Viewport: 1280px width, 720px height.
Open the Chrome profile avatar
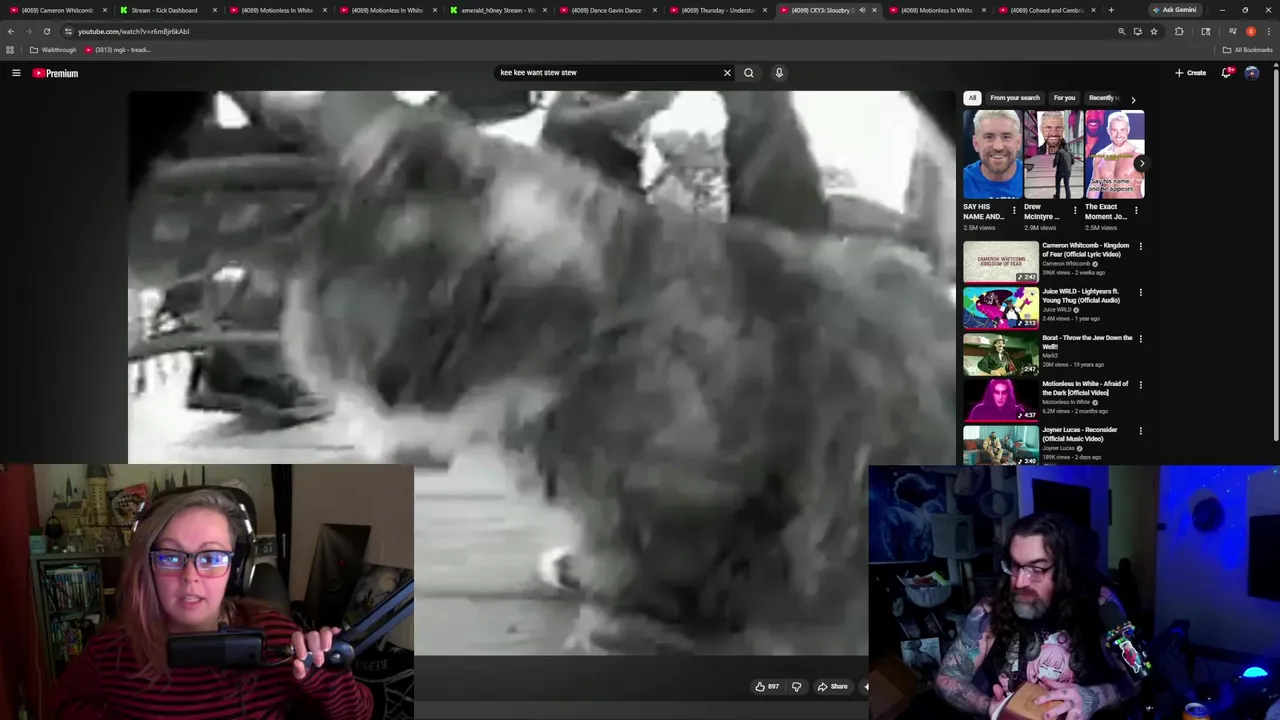pyautogui.click(x=1250, y=31)
